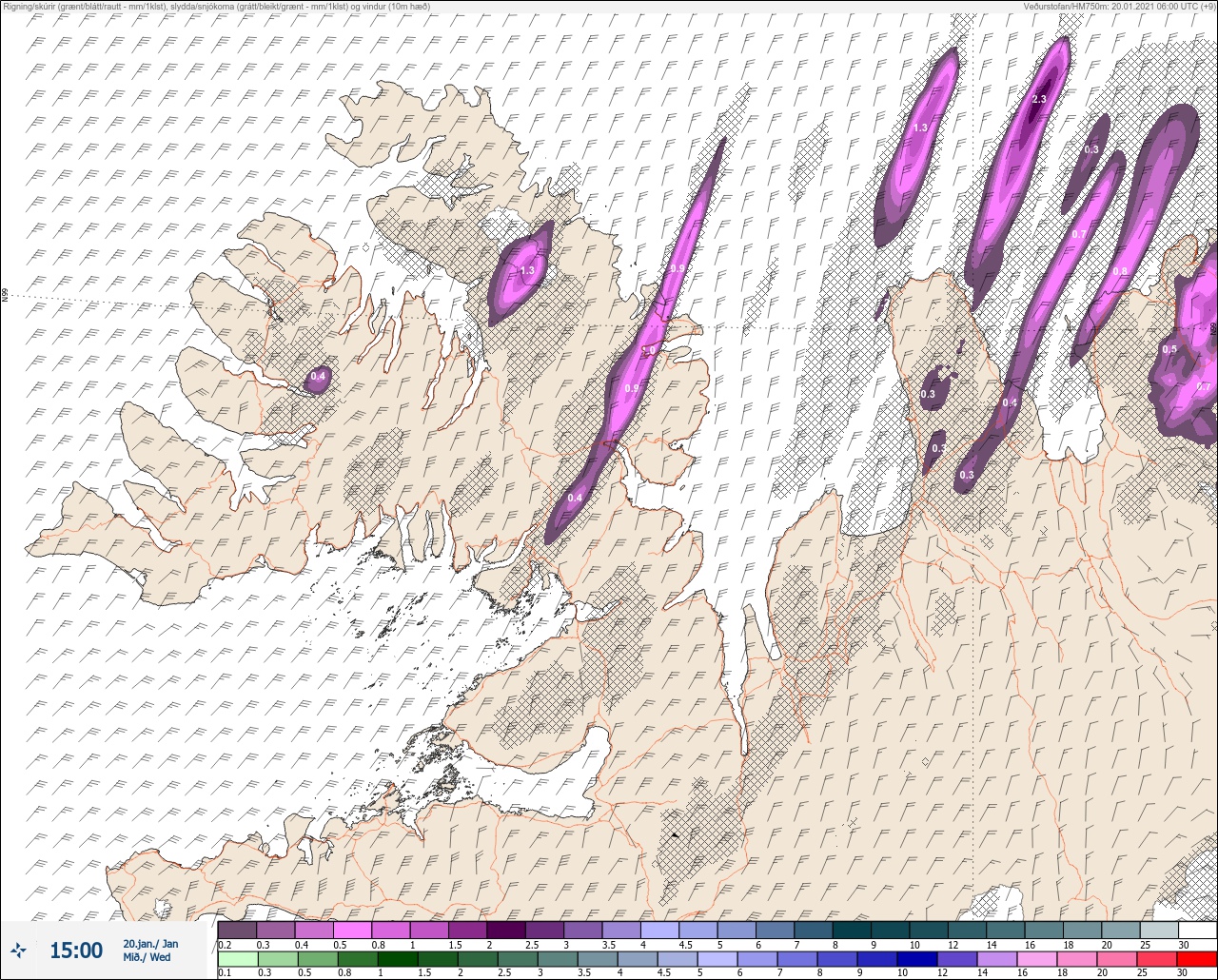Click the '20.jan./ Jan Mið./ Wed' date label
Image resolution: width=1218 pixels, height=980 pixels.
(150, 951)
